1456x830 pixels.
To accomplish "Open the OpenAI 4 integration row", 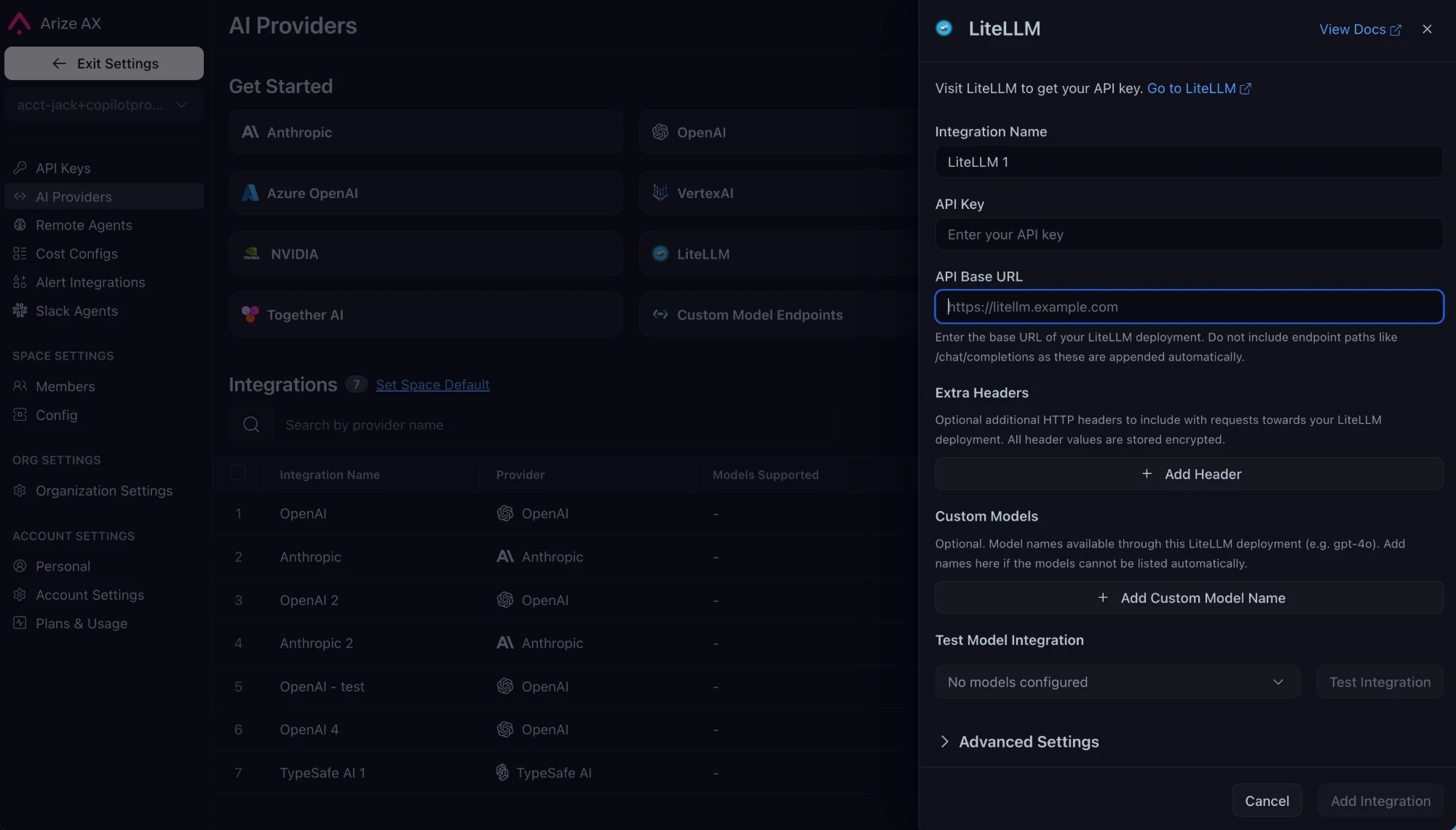I will point(566,730).
